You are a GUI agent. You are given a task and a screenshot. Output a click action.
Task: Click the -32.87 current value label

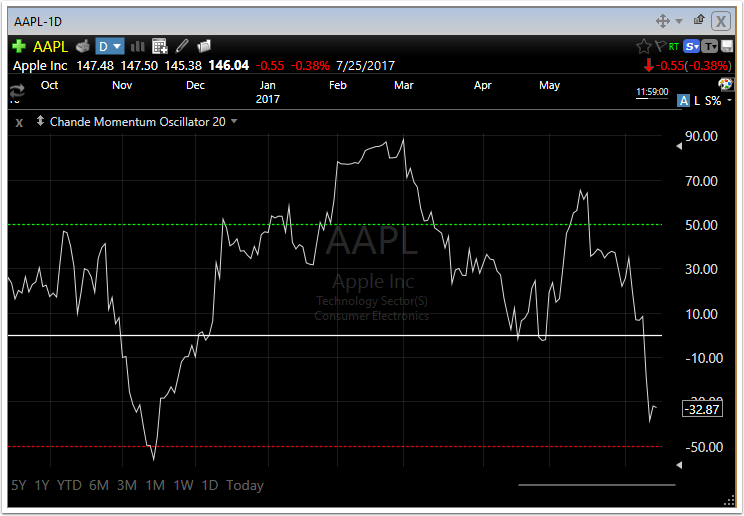pyautogui.click(x=703, y=409)
